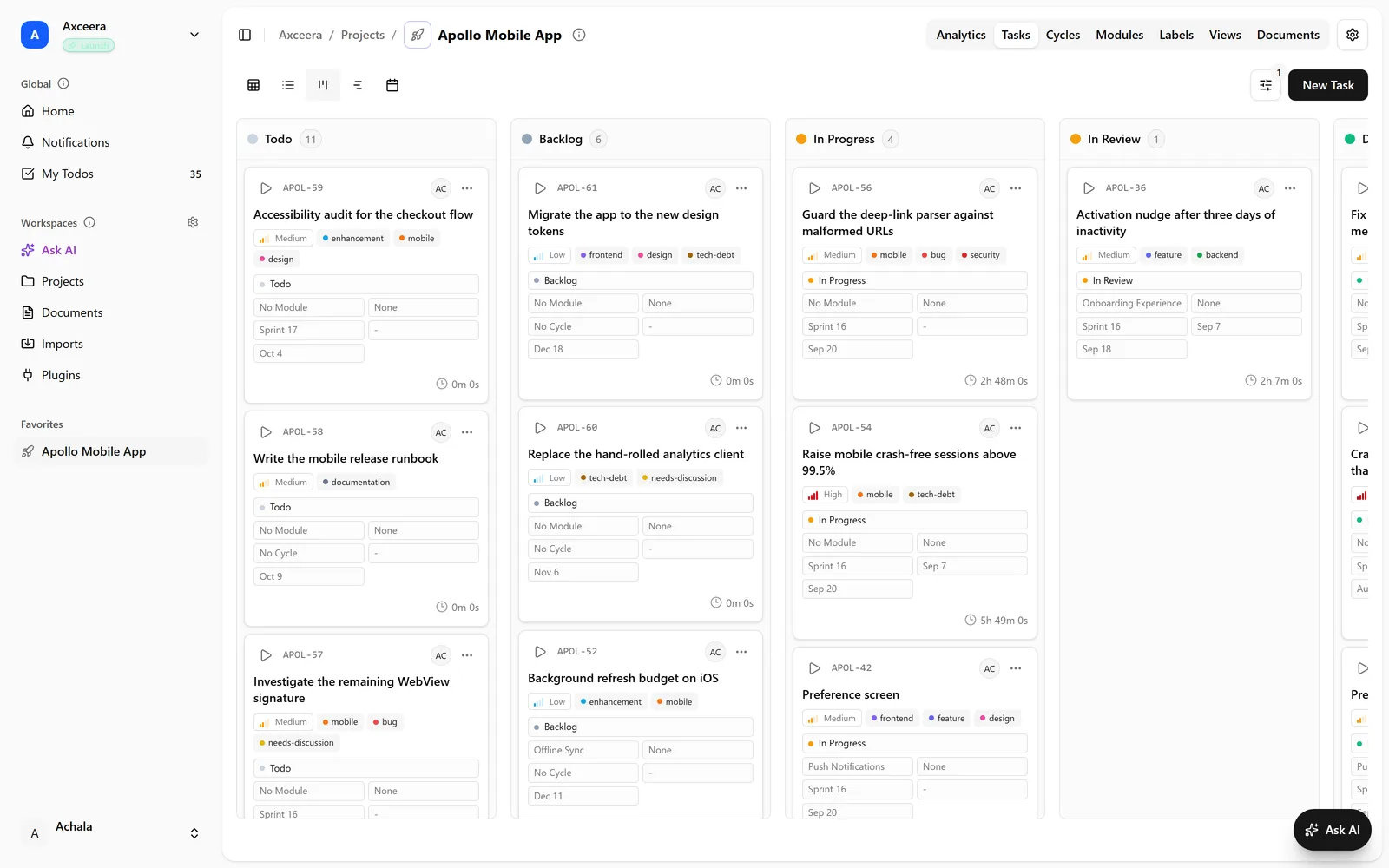Show Global section info icon
The width and height of the screenshot is (1389, 868).
[x=63, y=83]
